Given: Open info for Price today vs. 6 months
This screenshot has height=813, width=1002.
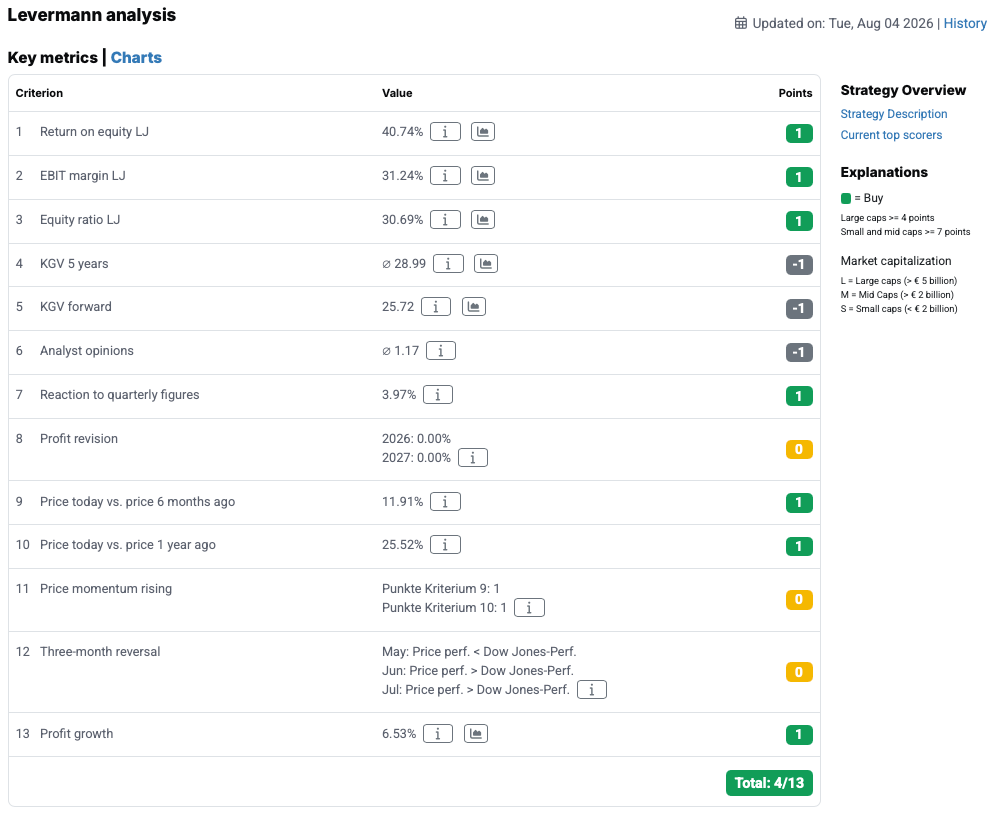Looking at the screenshot, I should pyautogui.click(x=445, y=502).
